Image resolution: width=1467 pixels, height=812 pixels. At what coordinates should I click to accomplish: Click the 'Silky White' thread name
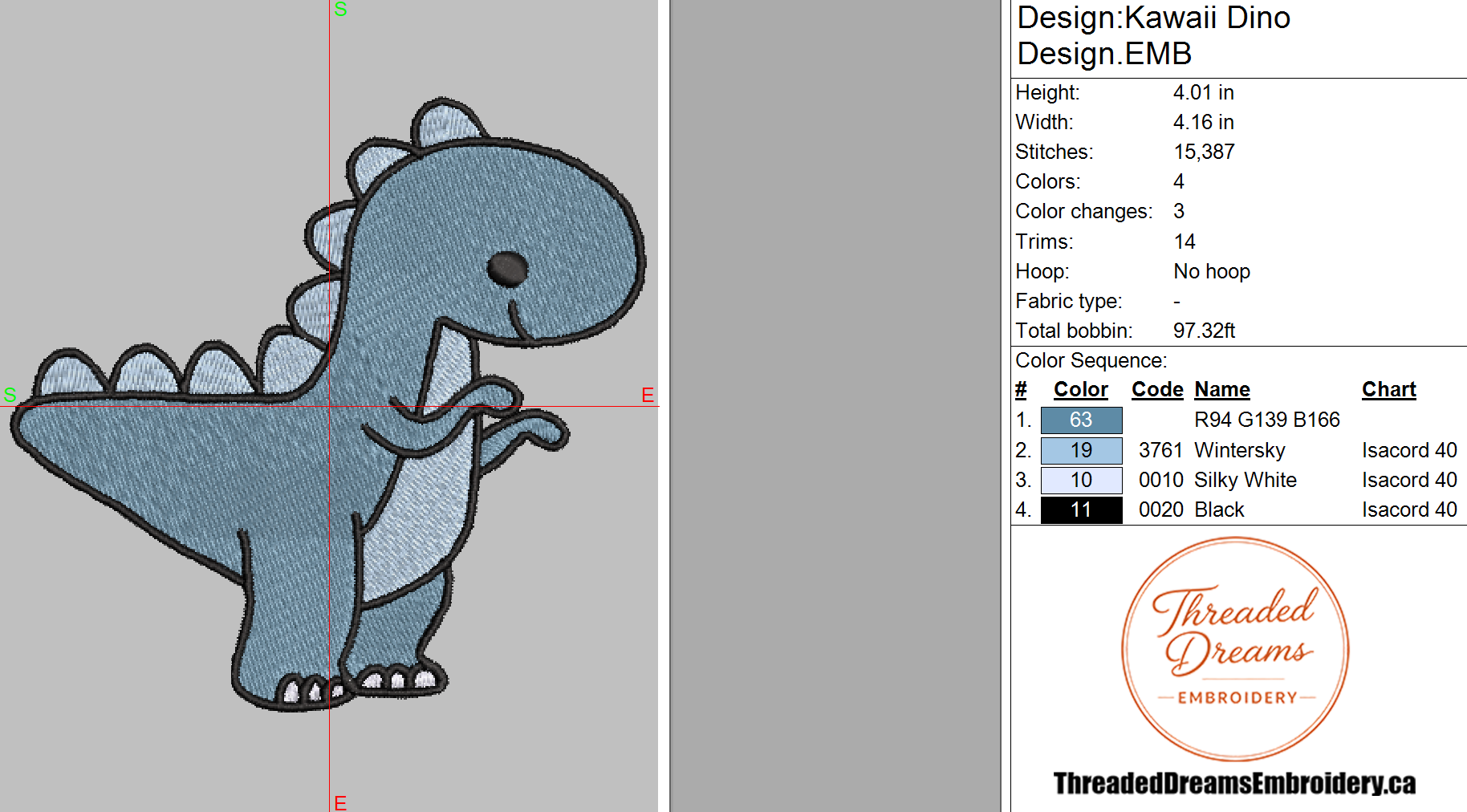pyautogui.click(x=1246, y=480)
